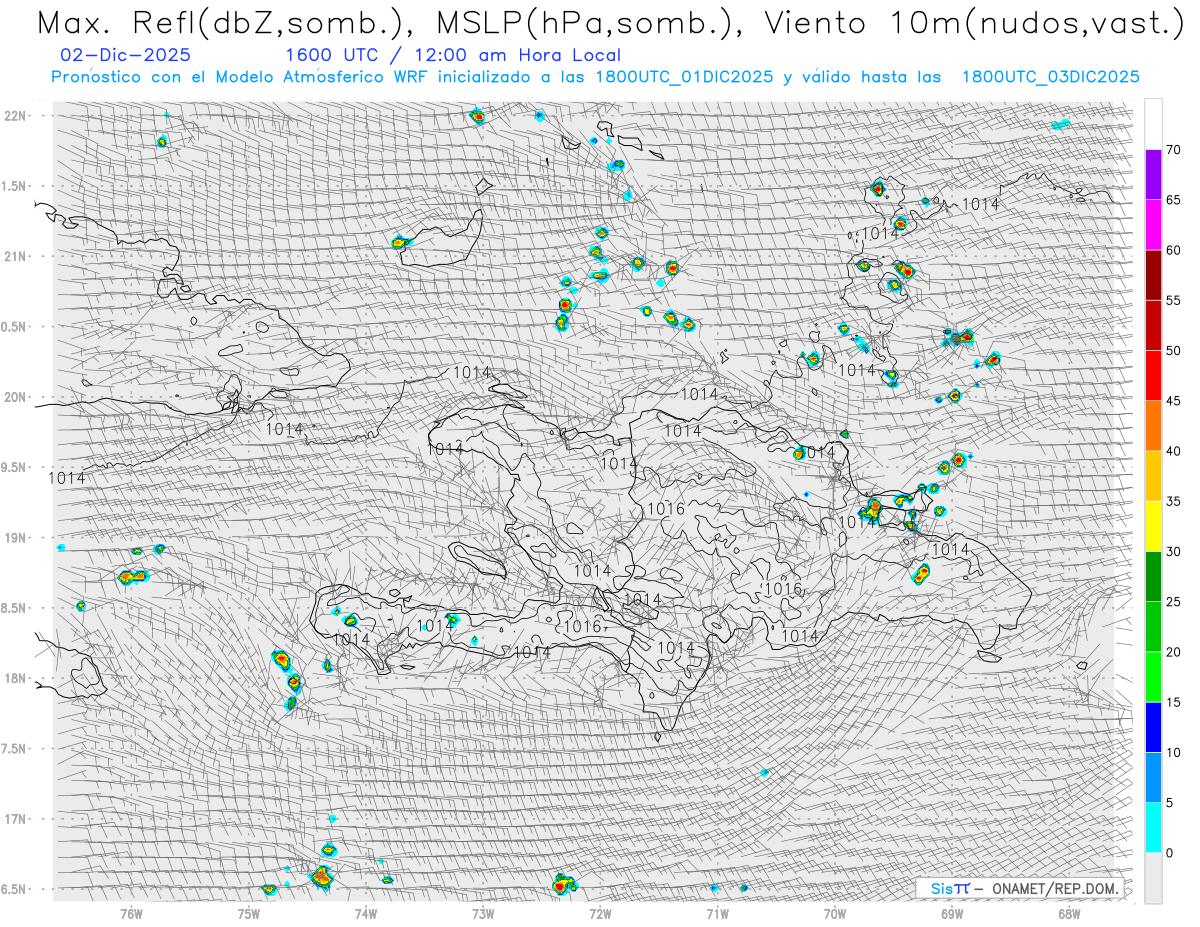Viewport: 1200px width, 927px height.
Task: Click the '75W' longitude axis label
Action: [x=248, y=912]
